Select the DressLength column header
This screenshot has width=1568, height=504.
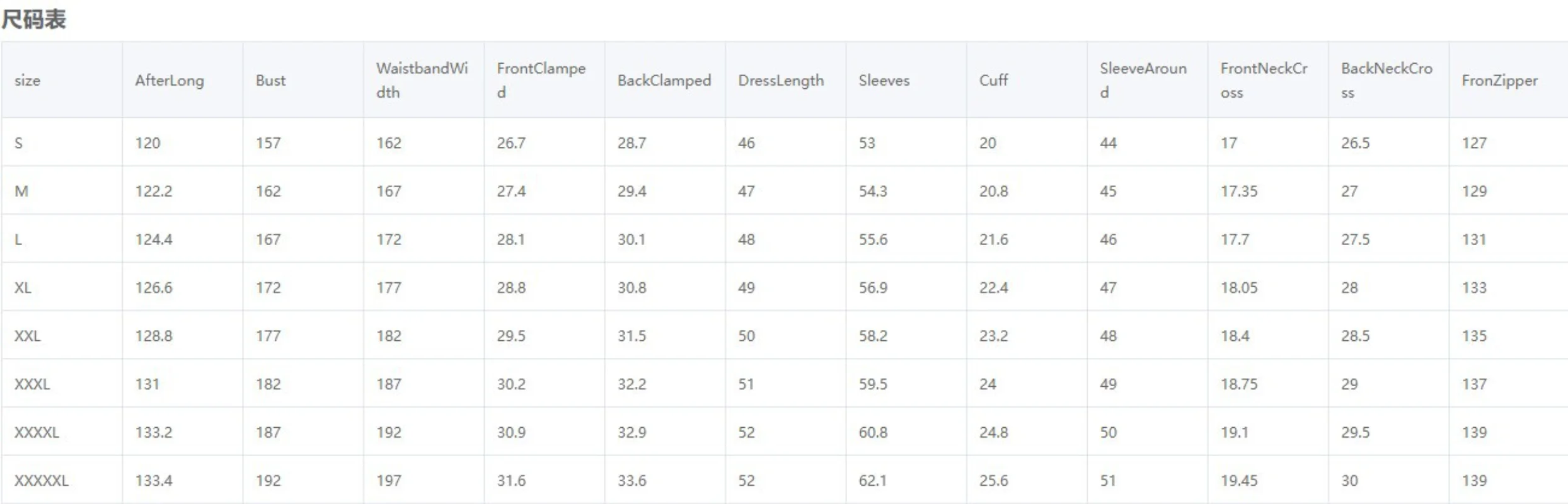coord(781,80)
